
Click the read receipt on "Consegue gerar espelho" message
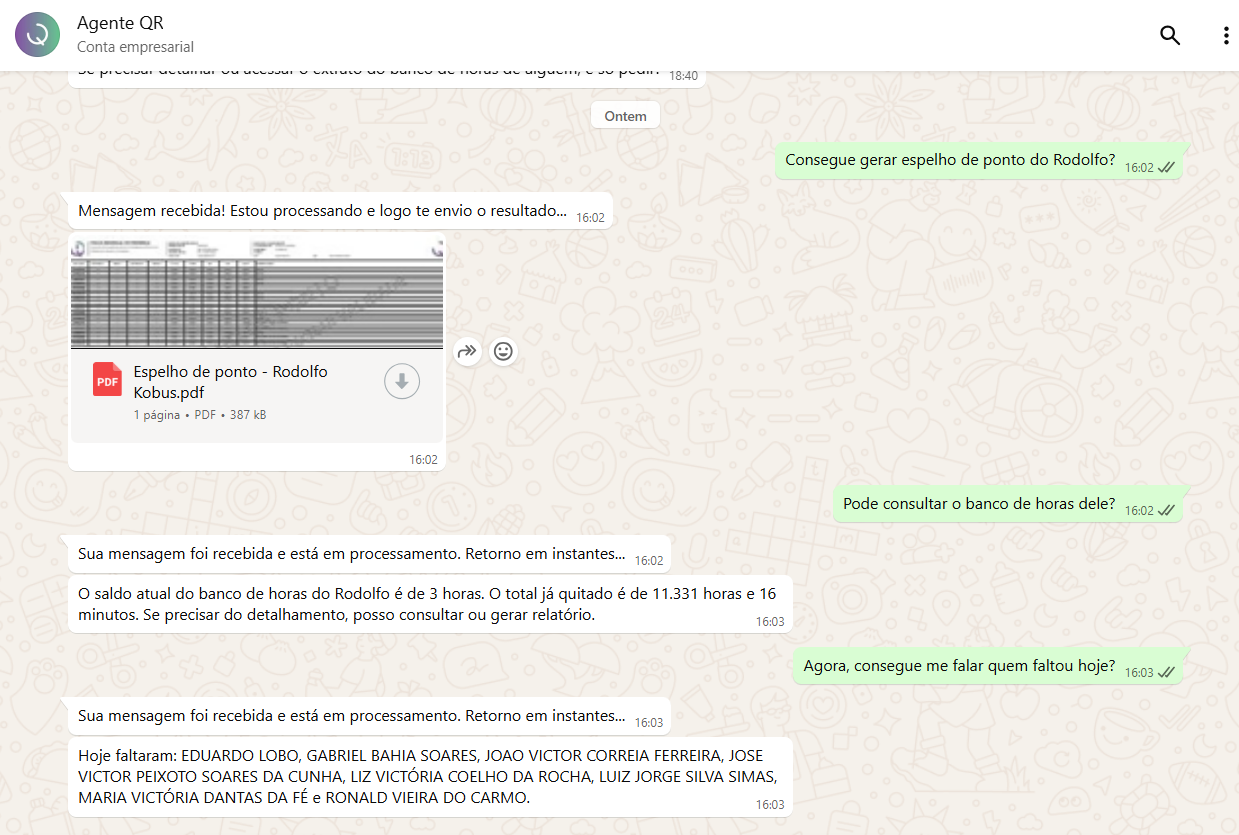(1166, 168)
